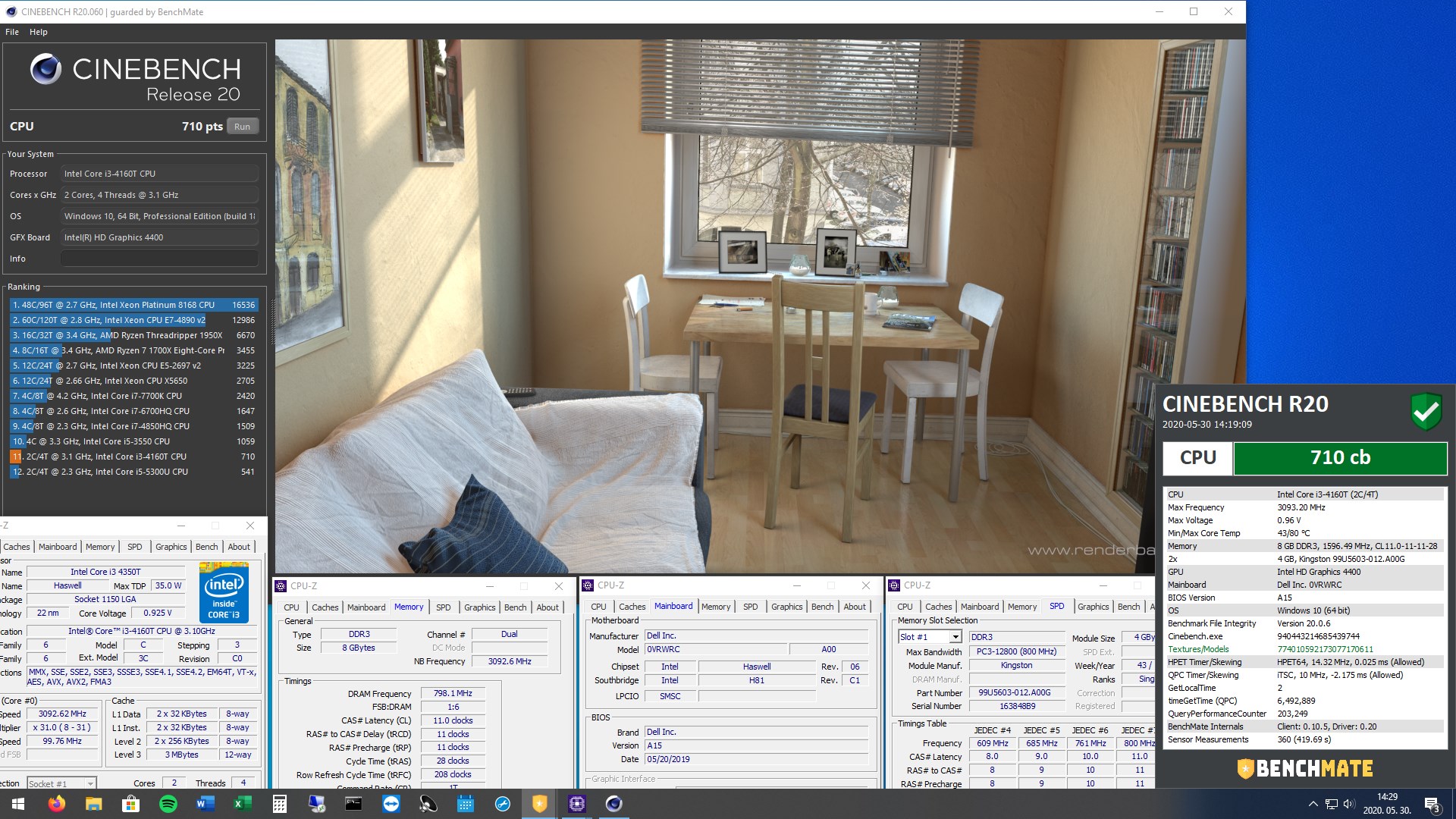1456x819 pixels.
Task: Switch to Cinebench in the taskbar
Action: [613, 804]
